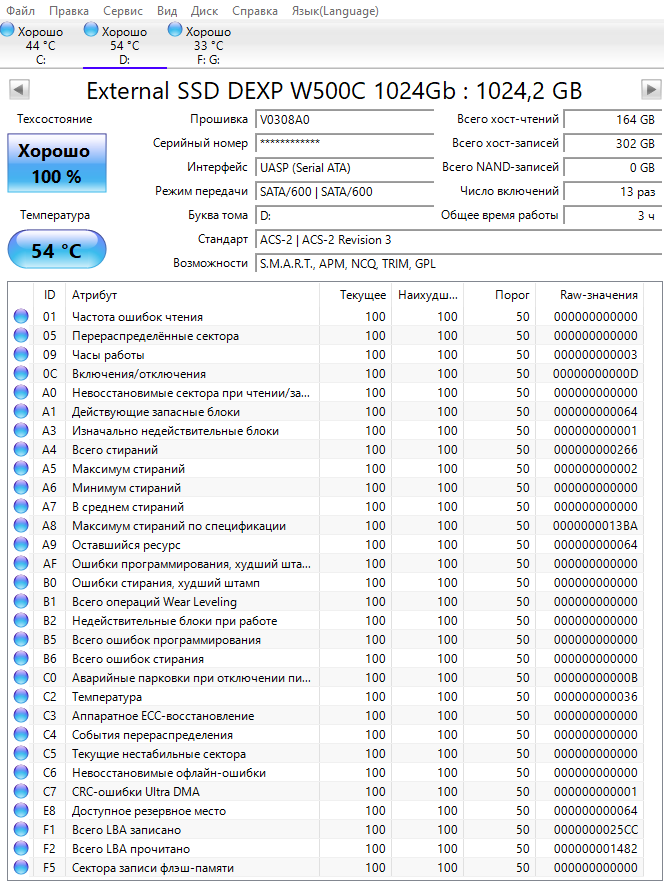Screen dimensions: 664x884
Task: Click the ACS-2 Revision 3 standard field
Action: 458,240
